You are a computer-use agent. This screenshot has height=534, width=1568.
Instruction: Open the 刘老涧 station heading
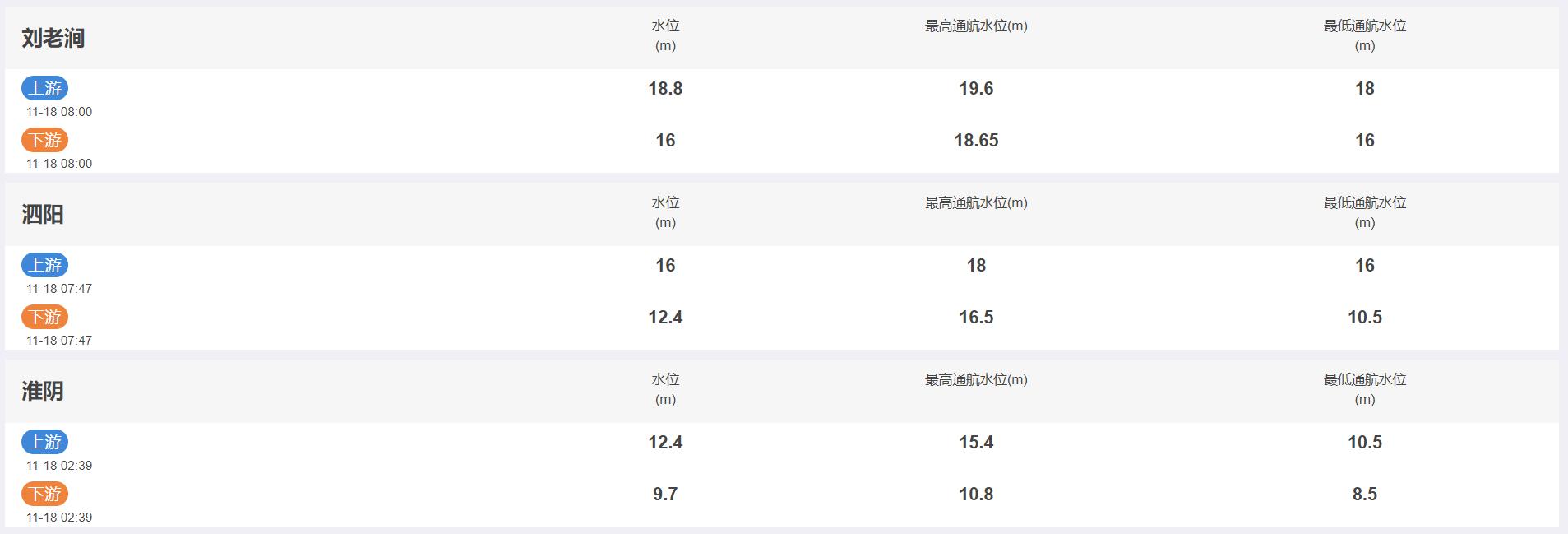pos(53,38)
